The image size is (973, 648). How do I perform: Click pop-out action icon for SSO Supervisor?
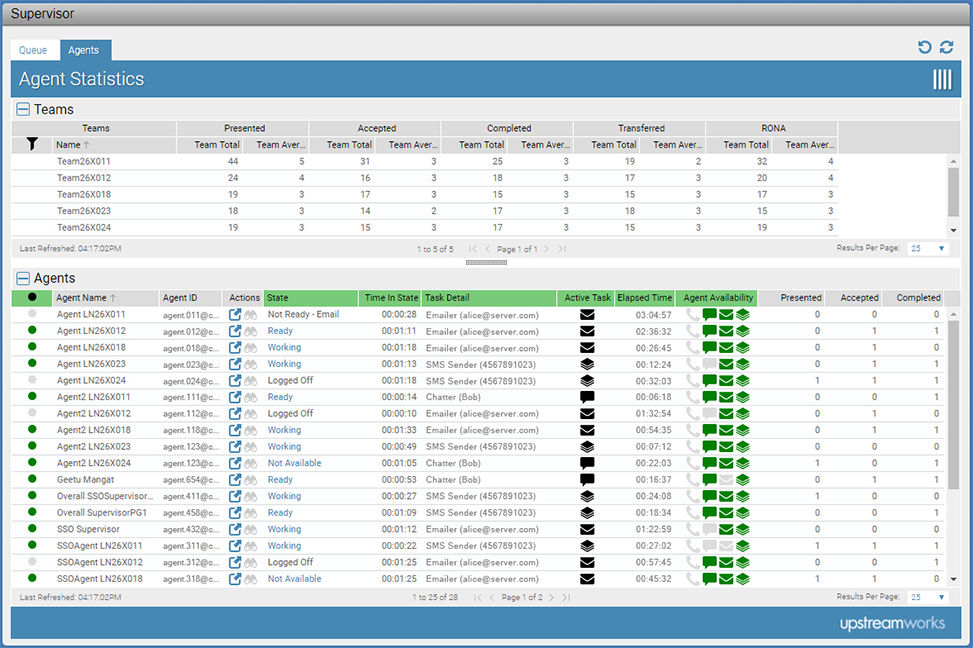pyautogui.click(x=235, y=529)
